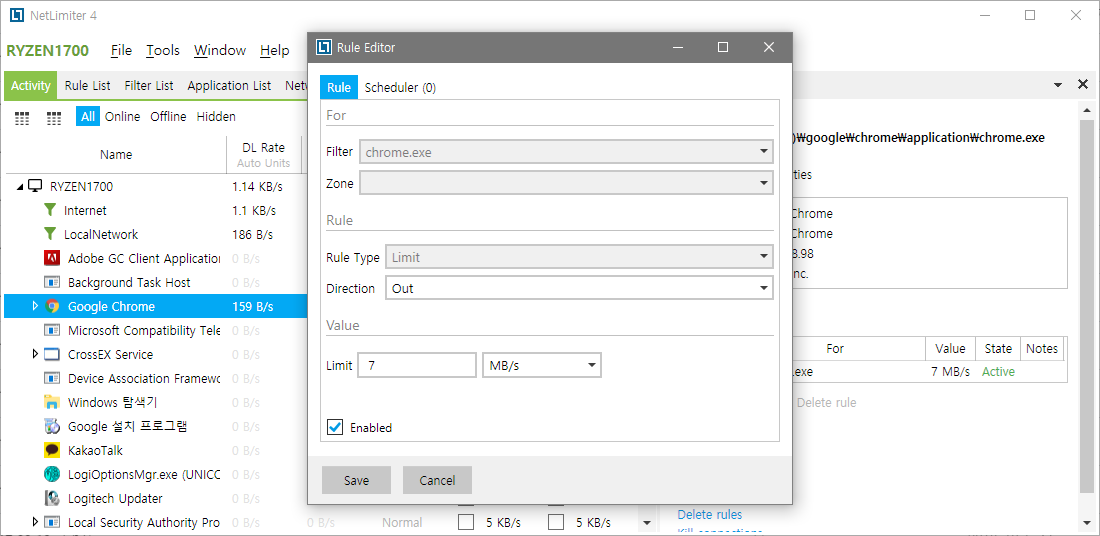Click the small grid view icon
The width and height of the screenshot is (1100, 536).
pos(22,118)
